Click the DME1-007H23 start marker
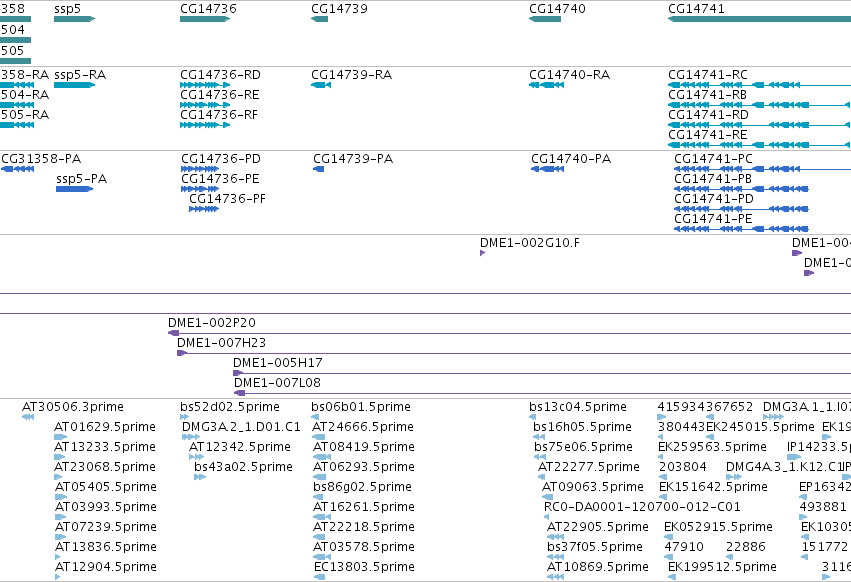 182,353
